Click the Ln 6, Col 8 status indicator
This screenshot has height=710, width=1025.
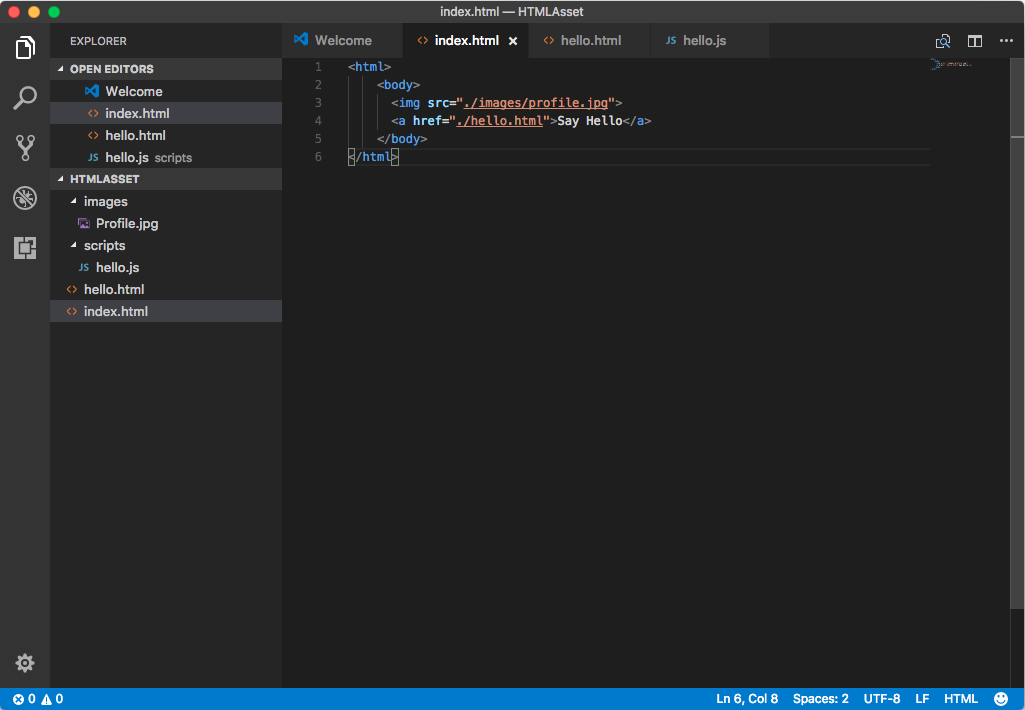(747, 699)
